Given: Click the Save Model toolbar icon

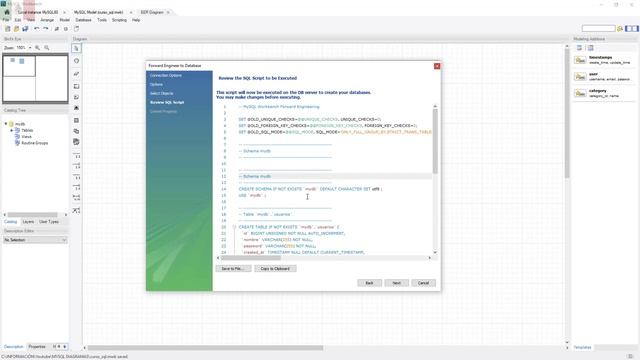Looking at the screenshot, I should click(x=25, y=29).
